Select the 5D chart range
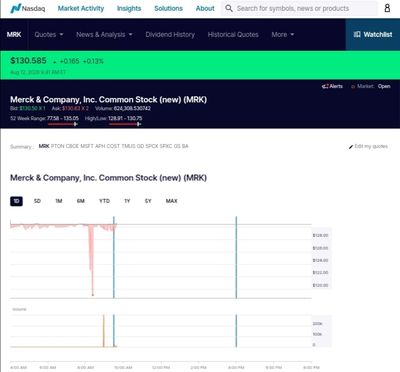 click(x=37, y=201)
